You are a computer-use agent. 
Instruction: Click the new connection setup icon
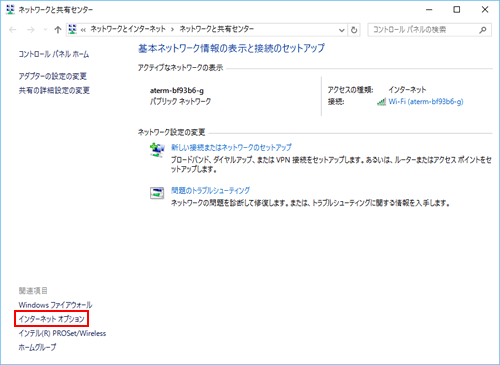click(x=157, y=150)
